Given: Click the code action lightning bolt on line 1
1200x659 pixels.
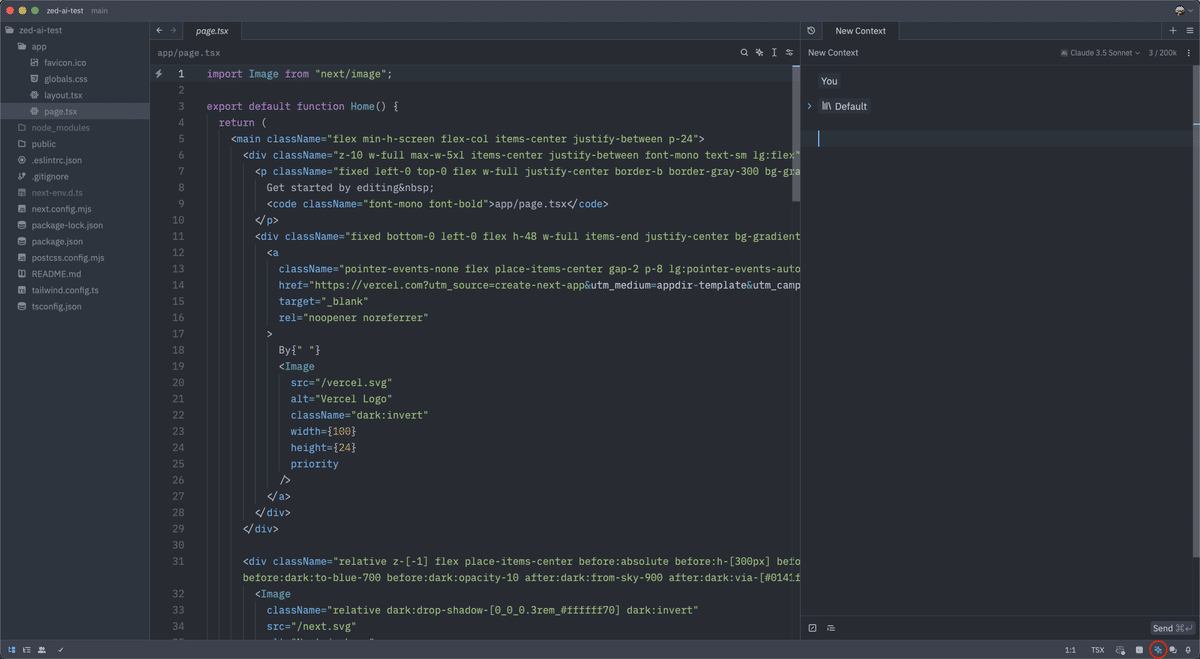Looking at the screenshot, I should coord(159,74).
